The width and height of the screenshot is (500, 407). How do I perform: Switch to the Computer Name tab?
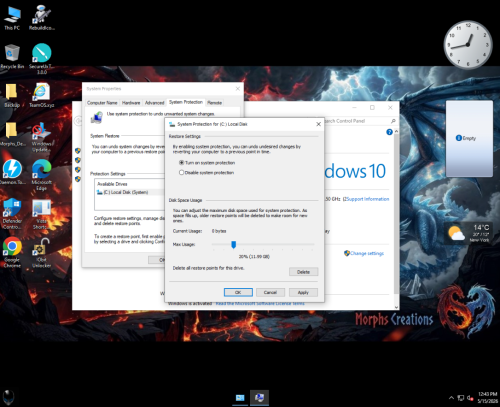[102, 103]
